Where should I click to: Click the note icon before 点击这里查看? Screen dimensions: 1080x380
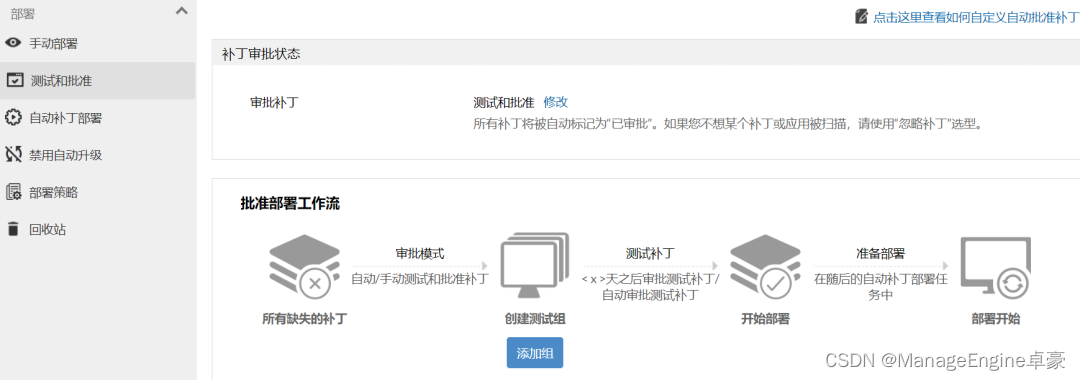[861, 17]
